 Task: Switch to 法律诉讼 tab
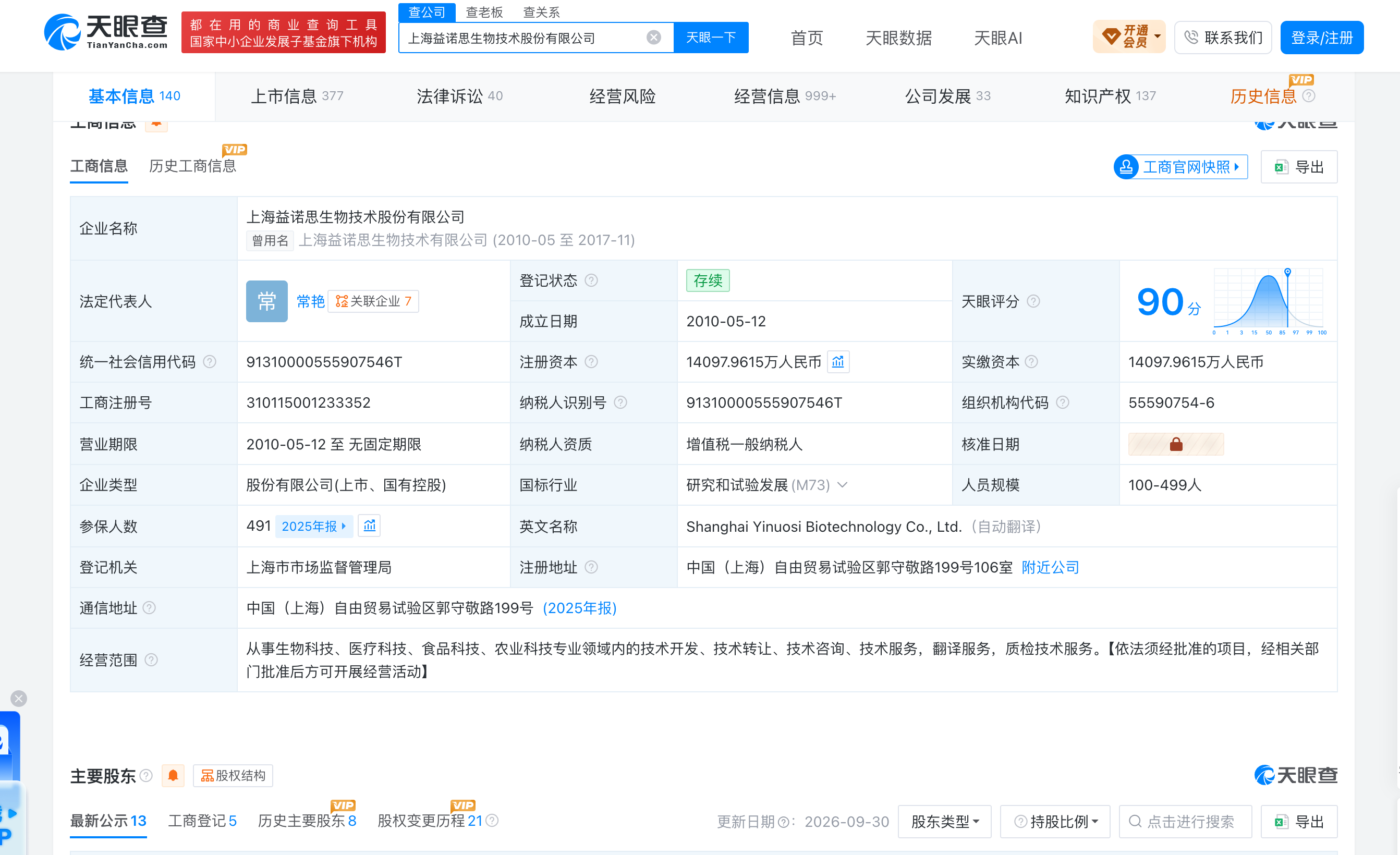pos(459,96)
